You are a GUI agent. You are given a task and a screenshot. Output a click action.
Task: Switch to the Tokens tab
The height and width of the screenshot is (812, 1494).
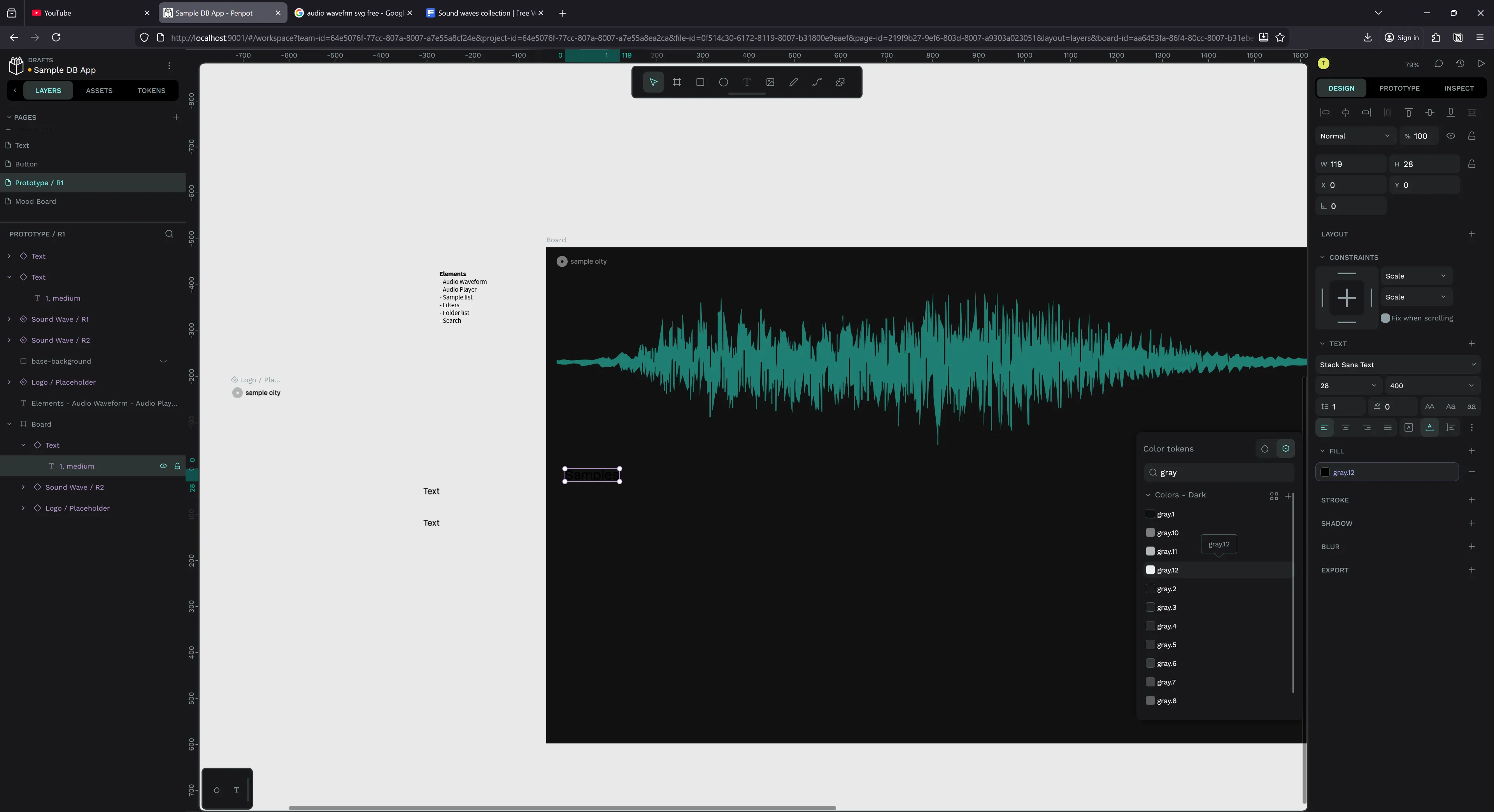(151, 90)
